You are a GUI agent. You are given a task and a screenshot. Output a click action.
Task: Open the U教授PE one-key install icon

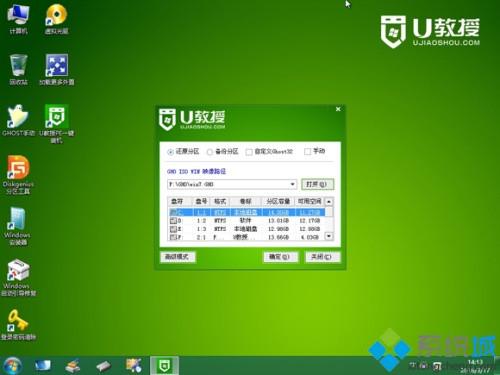point(56,123)
